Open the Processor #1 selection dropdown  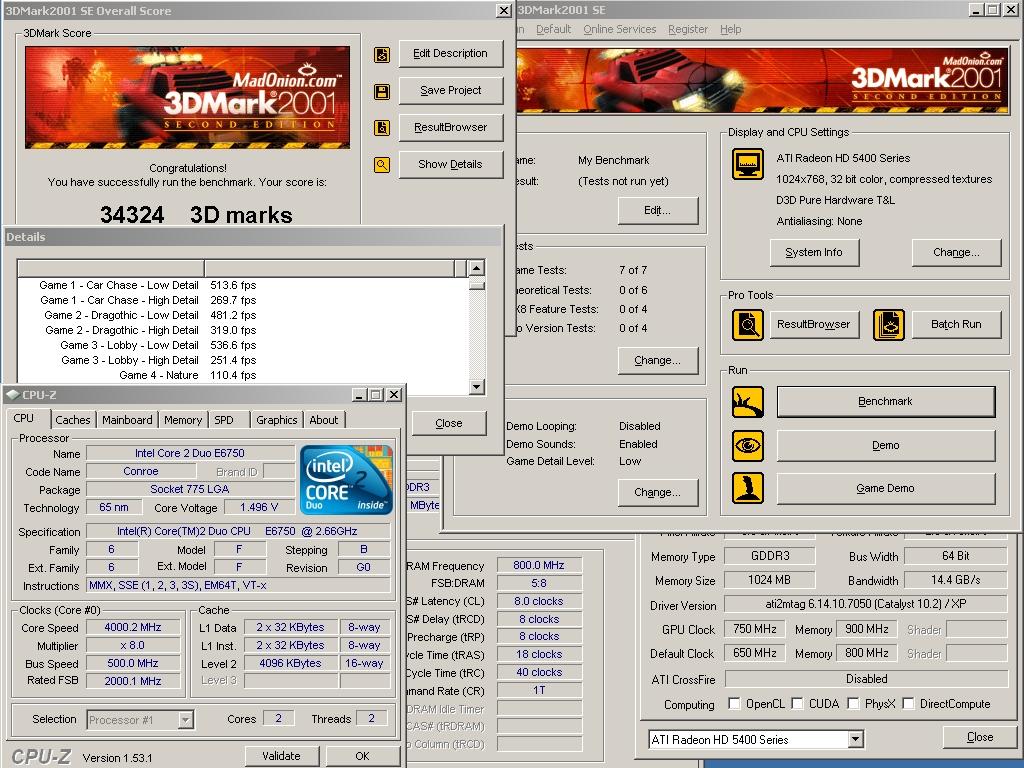coord(185,720)
